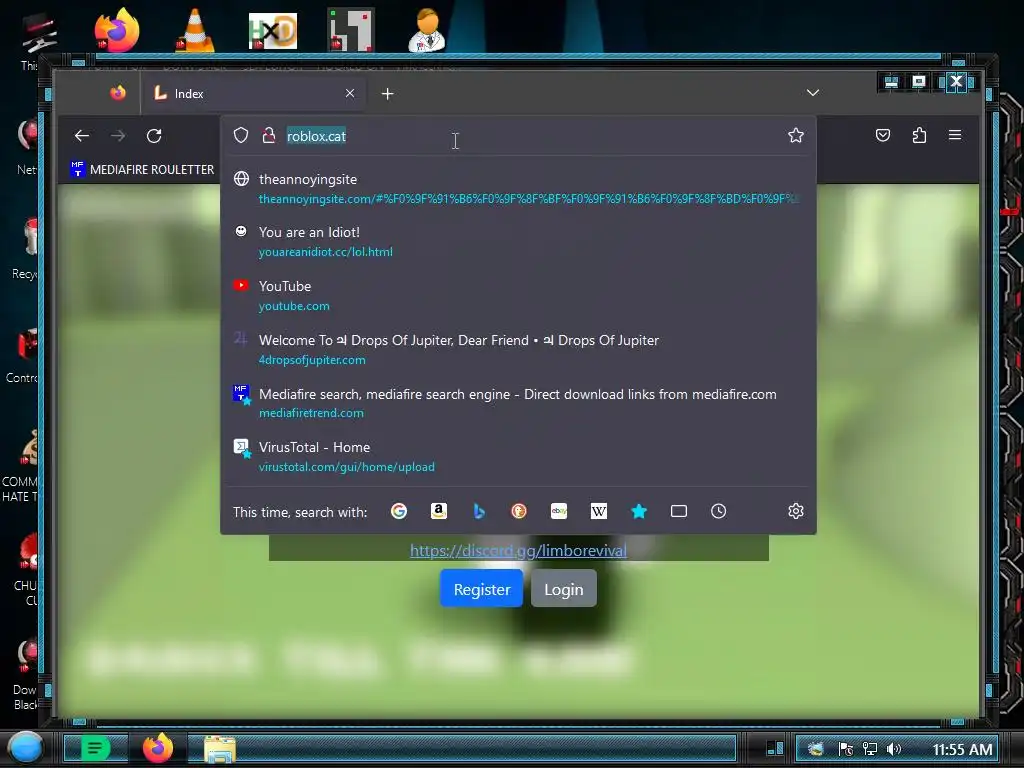1024x768 pixels.
Task: Open Firefox View pinned tab
Action: click(x=118, y=93)
